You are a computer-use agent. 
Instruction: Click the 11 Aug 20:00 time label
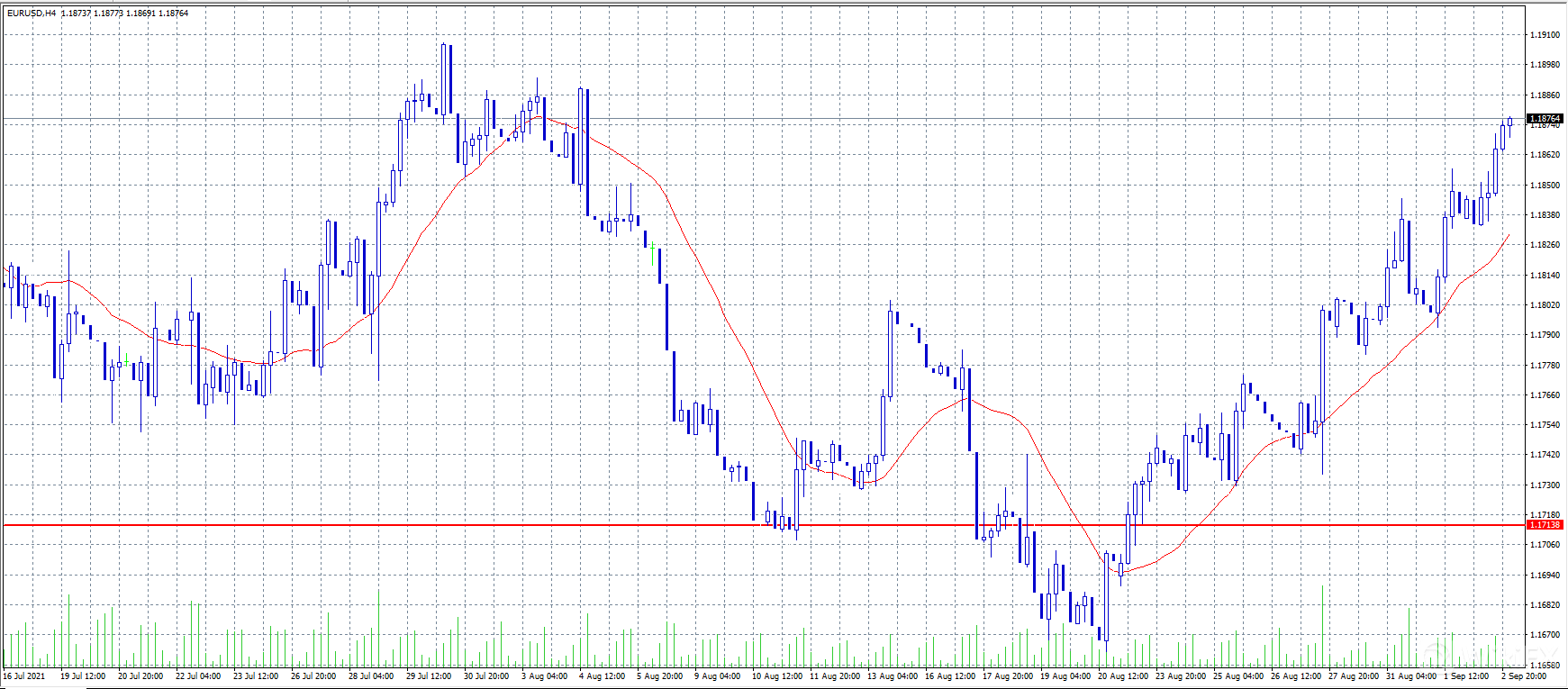[835, 676]
